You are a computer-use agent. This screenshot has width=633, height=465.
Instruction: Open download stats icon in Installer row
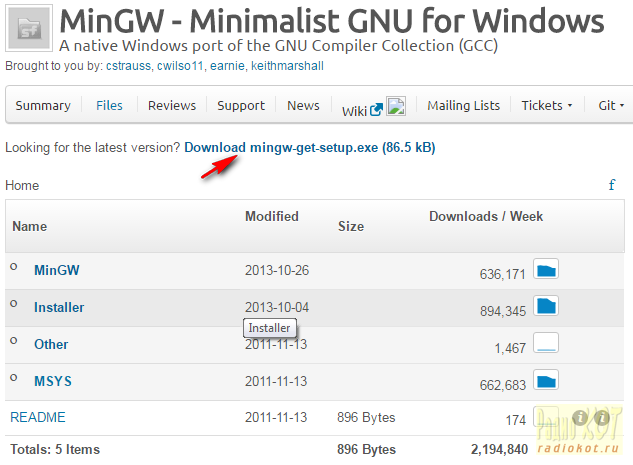546,306
